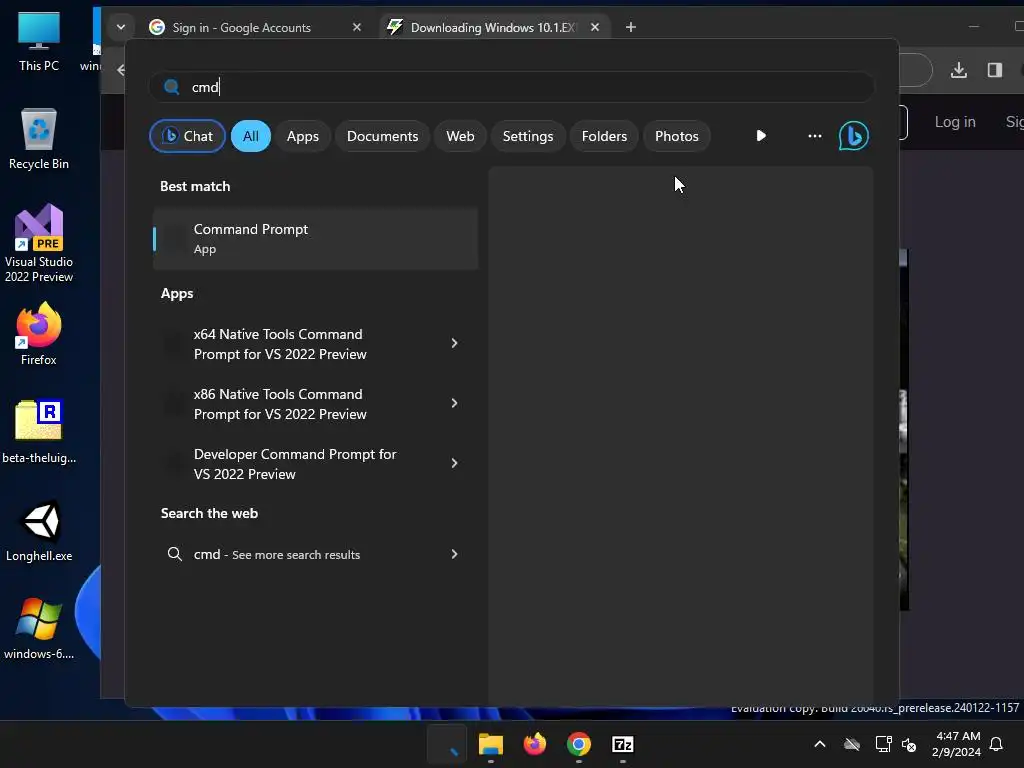Expand x64 Native Tools Command Prompt options
Viewport: 1024px width, 768px height.
(x=455, y=343)
